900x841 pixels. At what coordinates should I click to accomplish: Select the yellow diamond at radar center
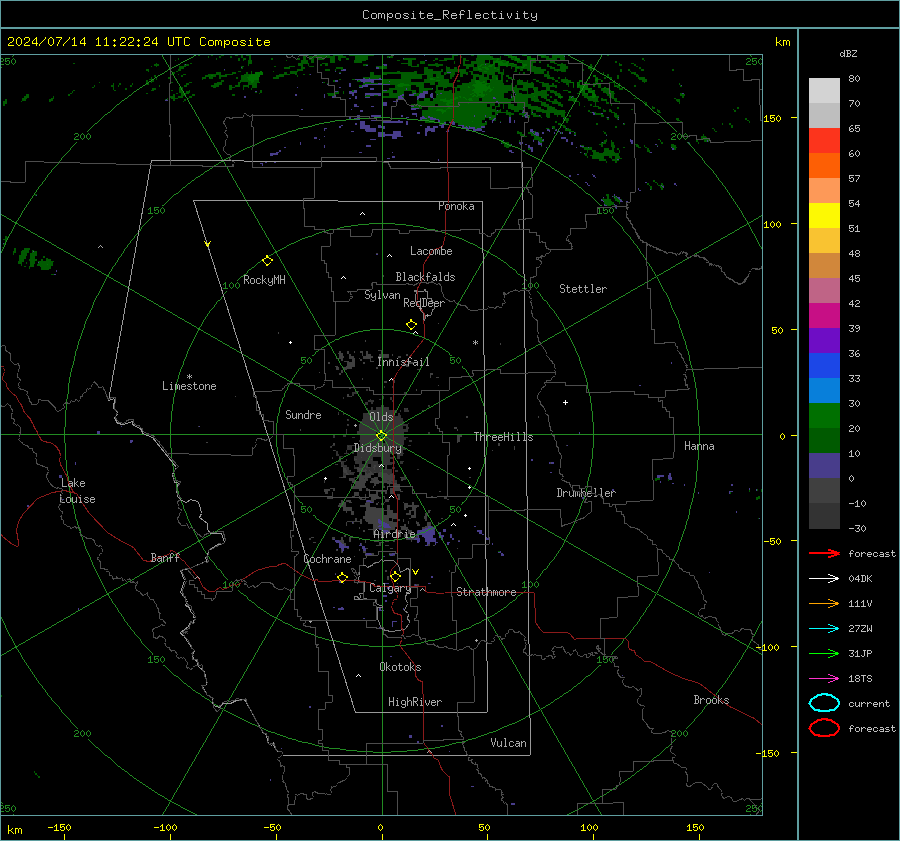click(381, 435)
